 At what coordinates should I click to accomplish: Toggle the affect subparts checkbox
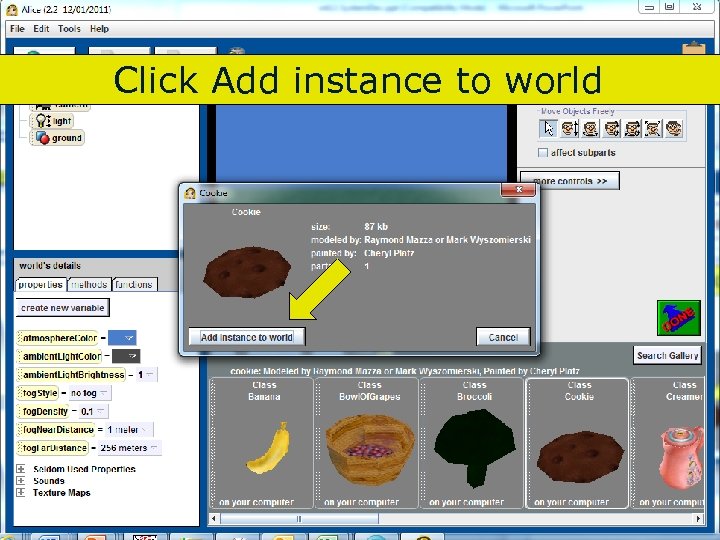click(x=543, y=152)
